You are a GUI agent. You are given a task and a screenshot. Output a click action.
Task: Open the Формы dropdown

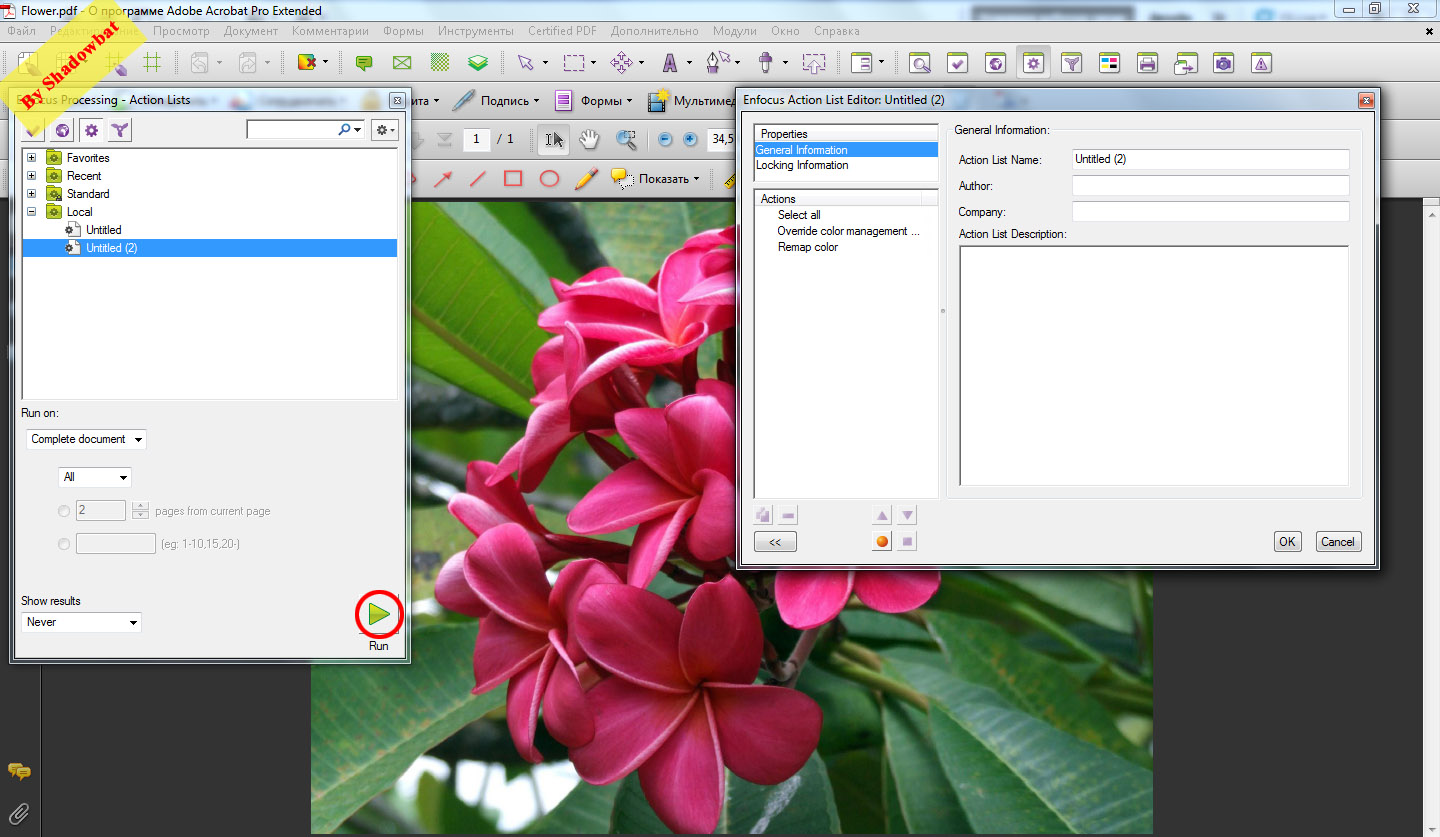pos(594,101)
